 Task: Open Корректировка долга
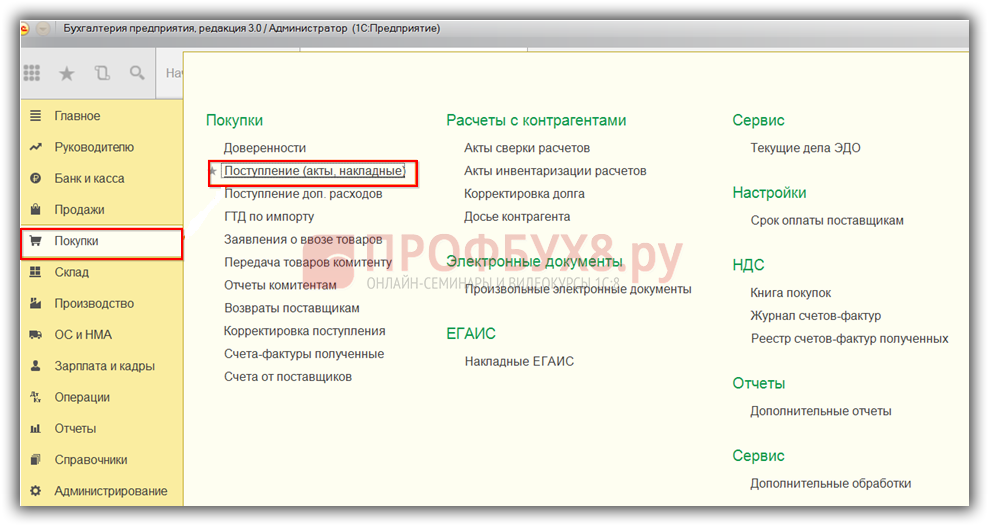tap(525, 194)
